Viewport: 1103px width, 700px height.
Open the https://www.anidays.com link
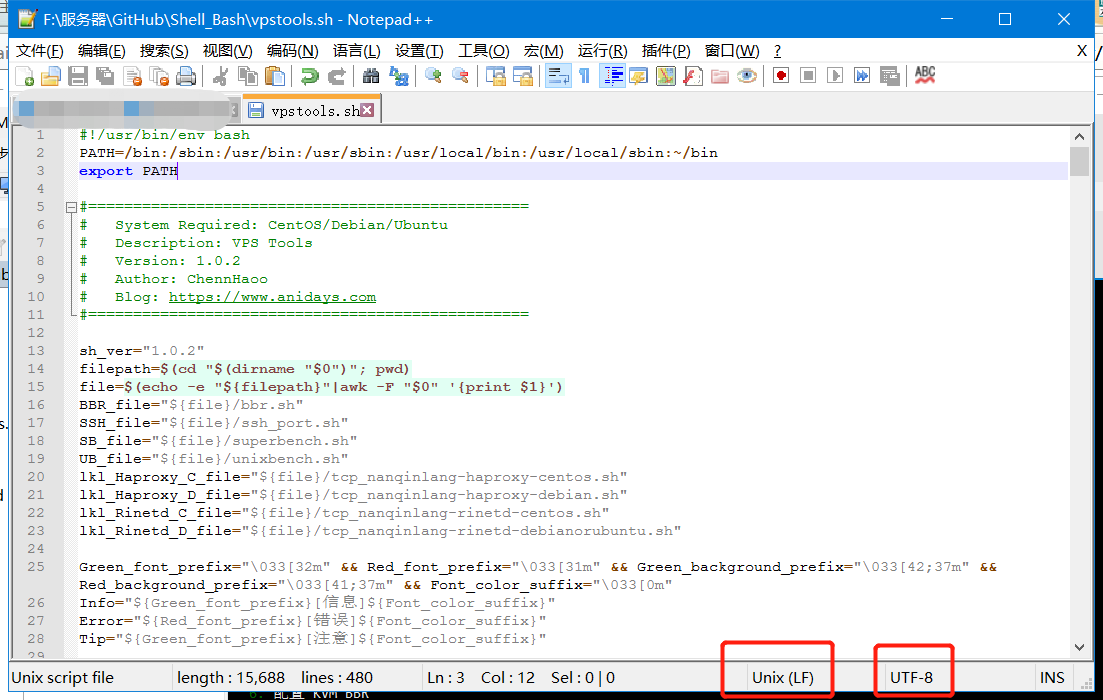[272, 297]
